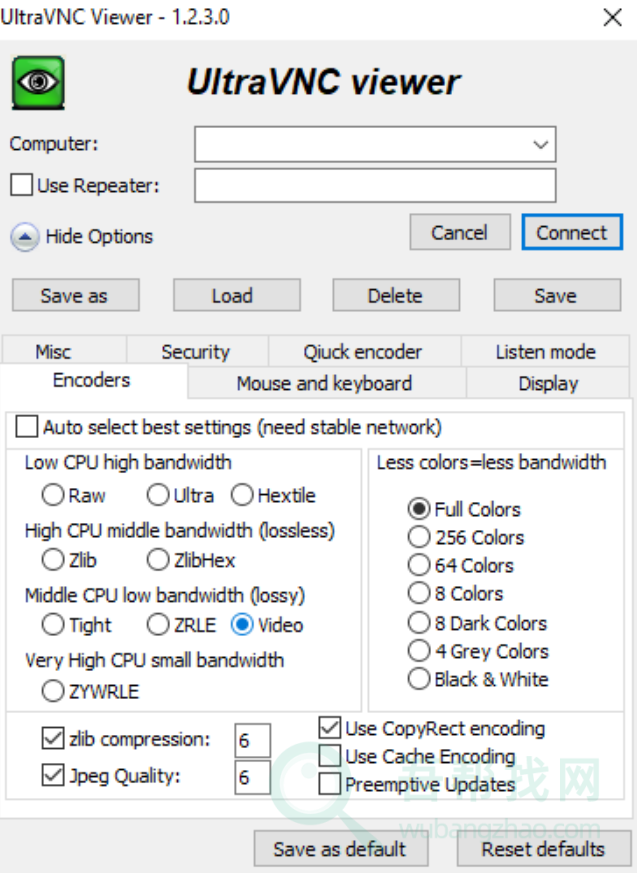Click the Load settings button
The height and width of the screenshot is (873, 637).
pos(232,295)
